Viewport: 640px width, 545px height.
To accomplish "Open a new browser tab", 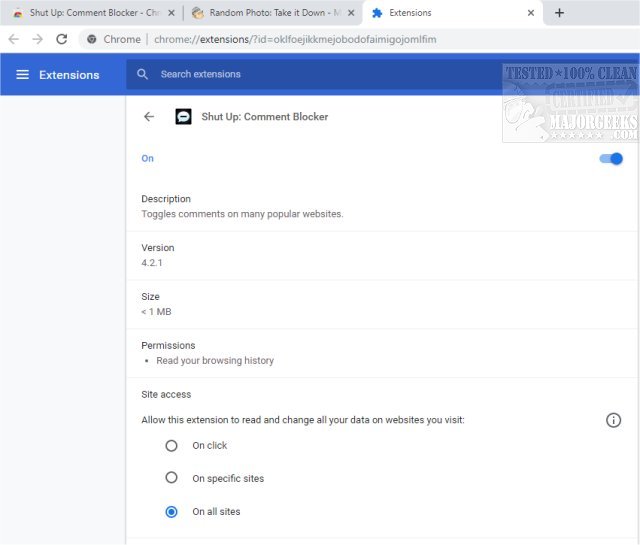I will [x=559, y=13].
